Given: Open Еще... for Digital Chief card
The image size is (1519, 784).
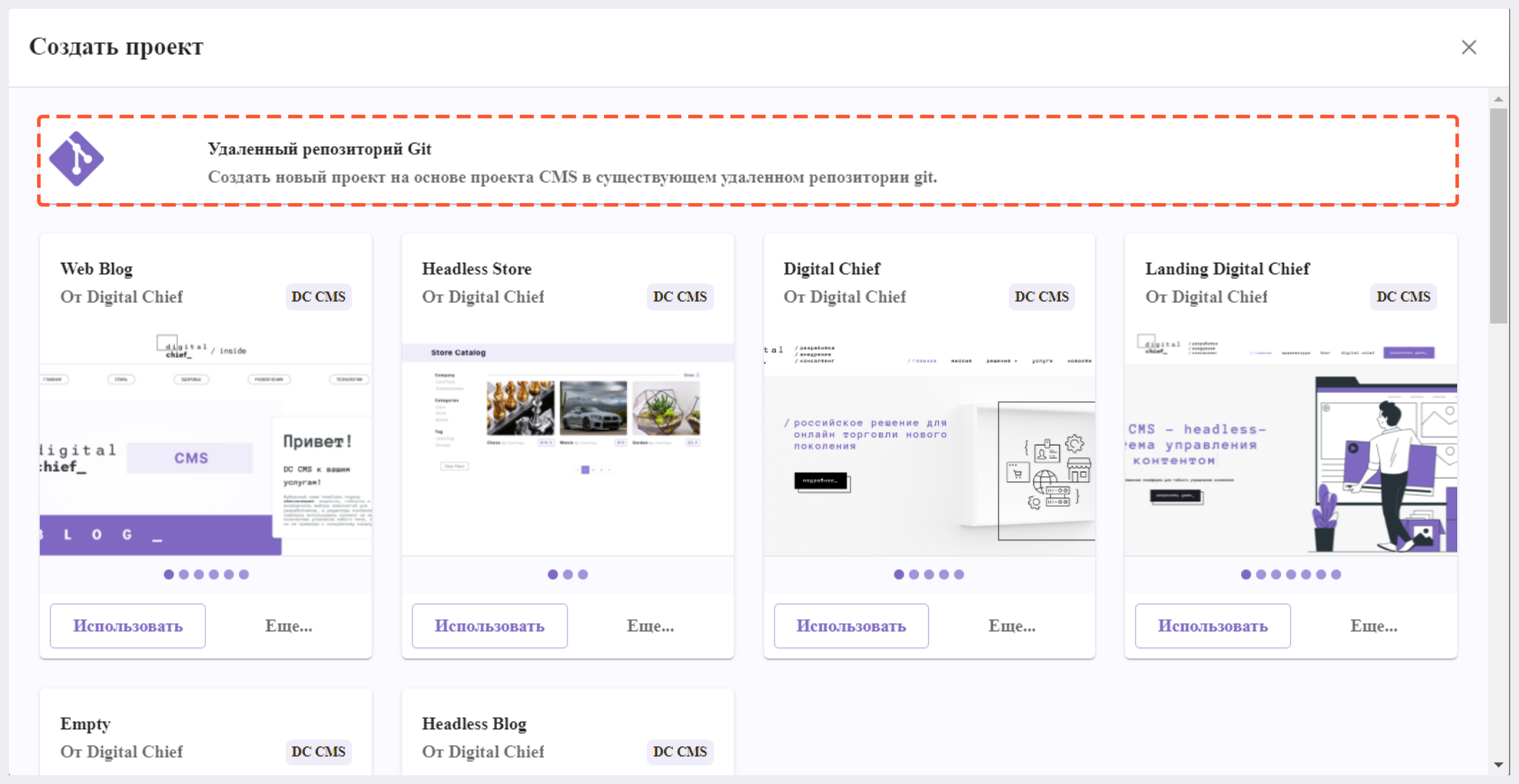Looking at the screenshot, I should pos(1012,626).
